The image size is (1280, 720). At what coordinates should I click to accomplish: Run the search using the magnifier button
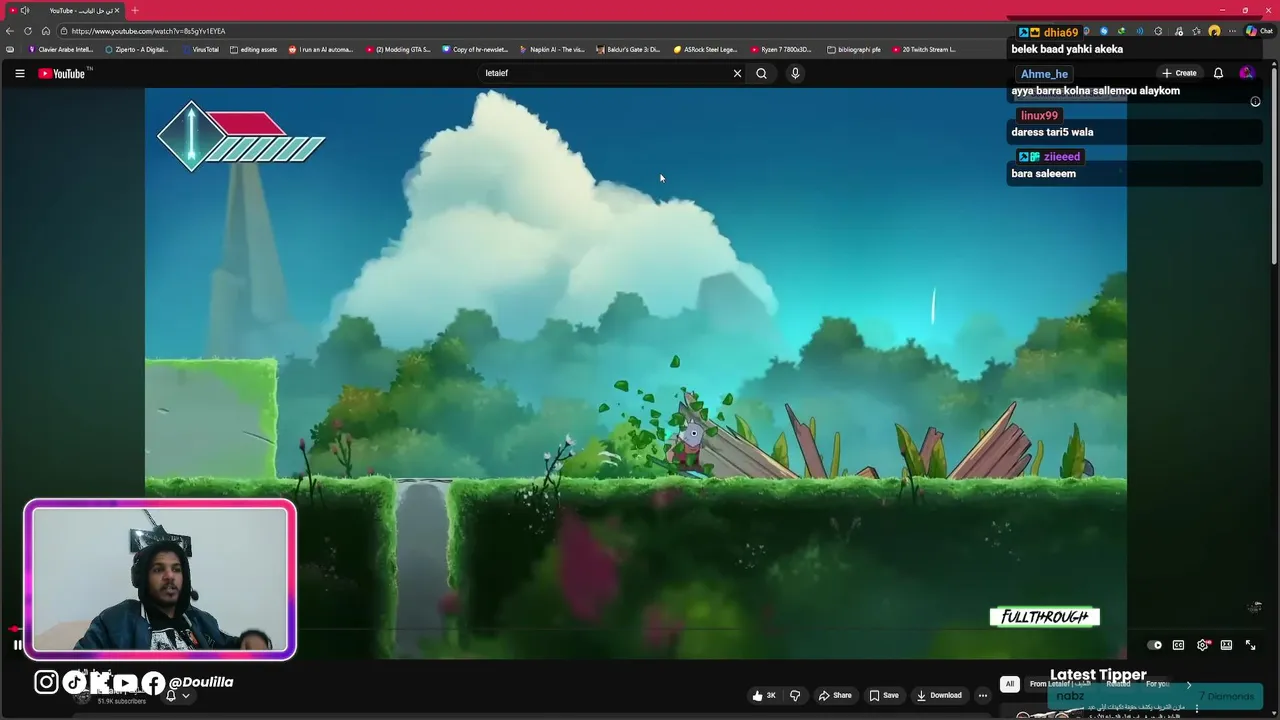click(761, 73)
